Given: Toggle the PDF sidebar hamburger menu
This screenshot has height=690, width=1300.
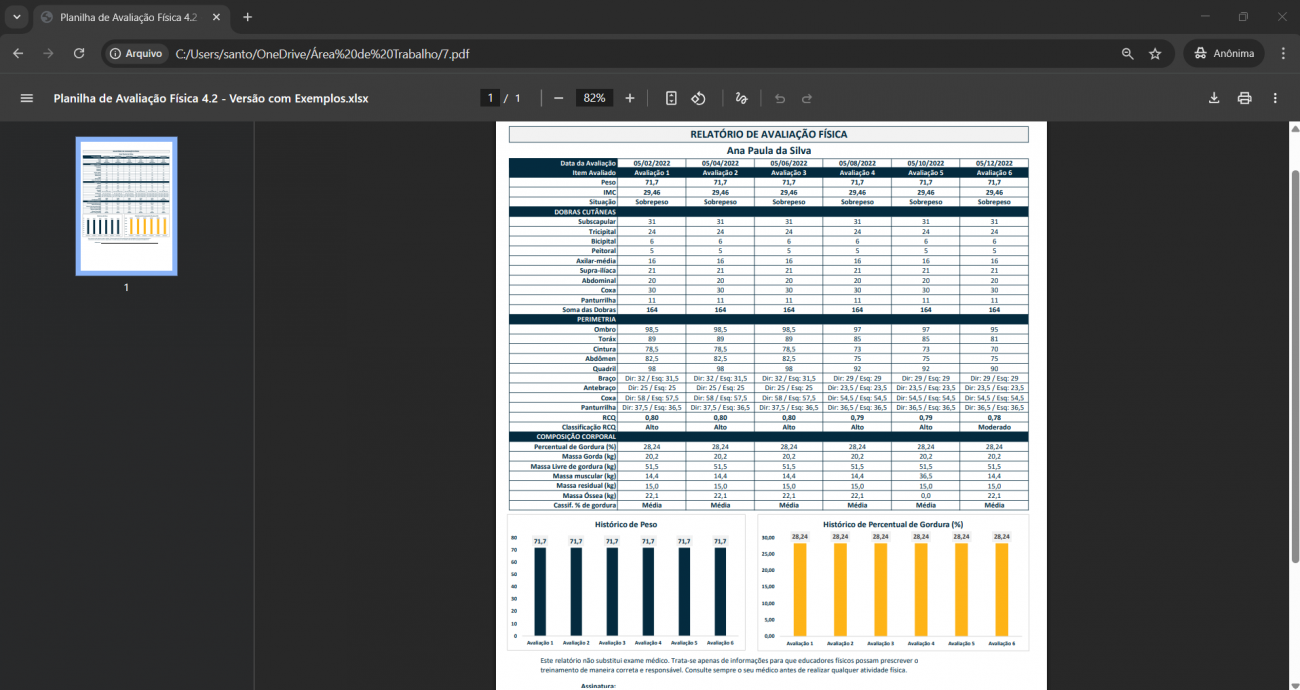Looking at the screenshot, I should click(x=27, y=98).
